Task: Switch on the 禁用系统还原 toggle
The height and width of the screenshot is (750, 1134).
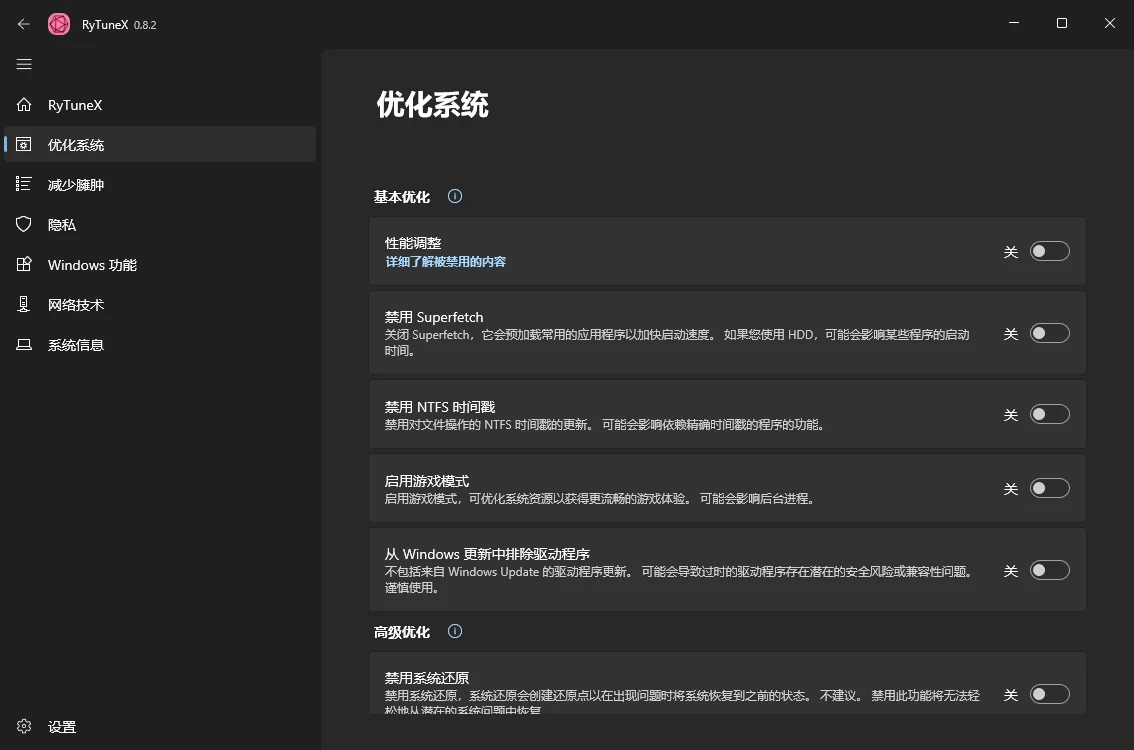Action: click(x=1049, y=693)
